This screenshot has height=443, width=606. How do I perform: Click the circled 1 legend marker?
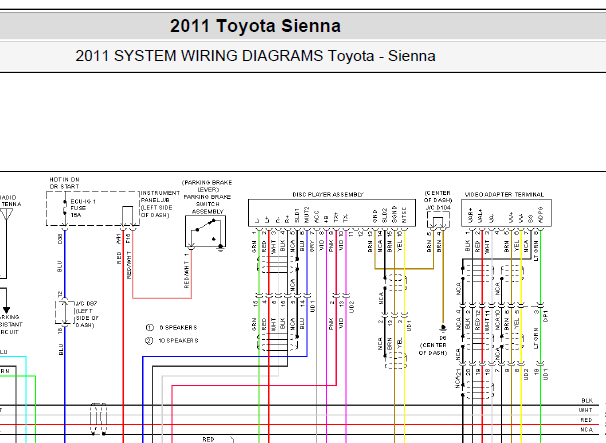click(150, 328)
